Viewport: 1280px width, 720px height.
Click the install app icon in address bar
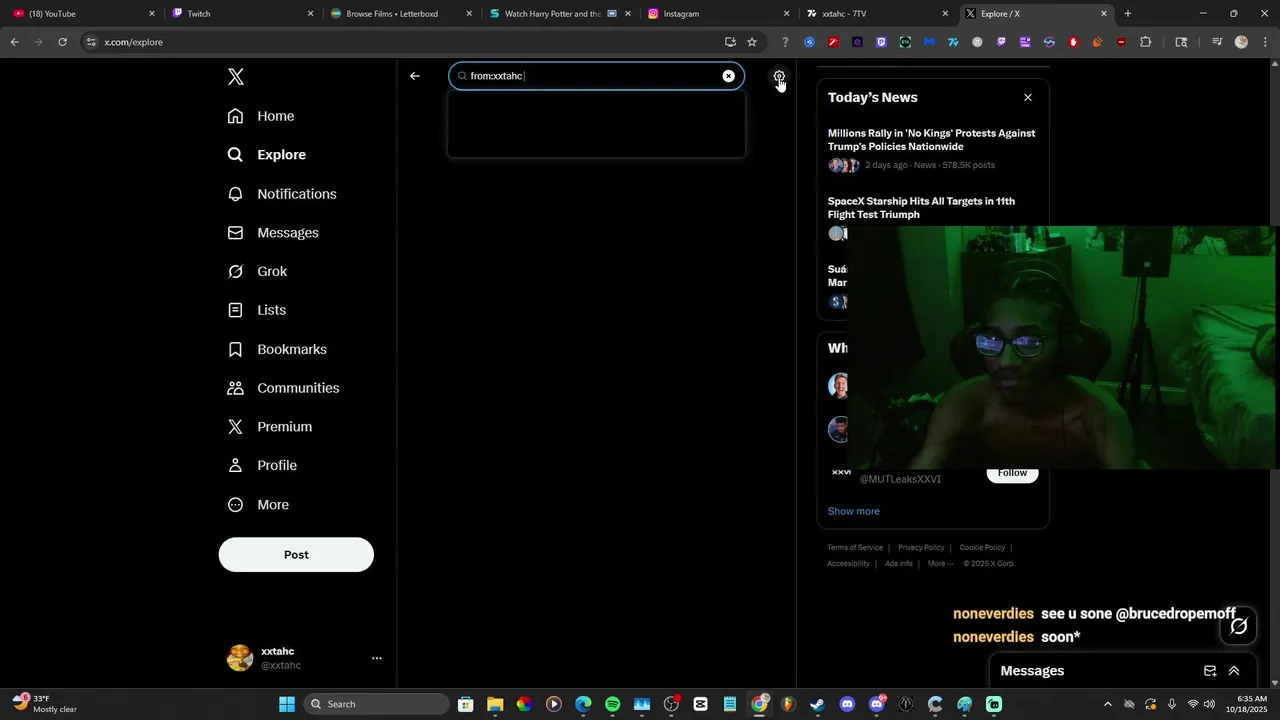[730, 42]
